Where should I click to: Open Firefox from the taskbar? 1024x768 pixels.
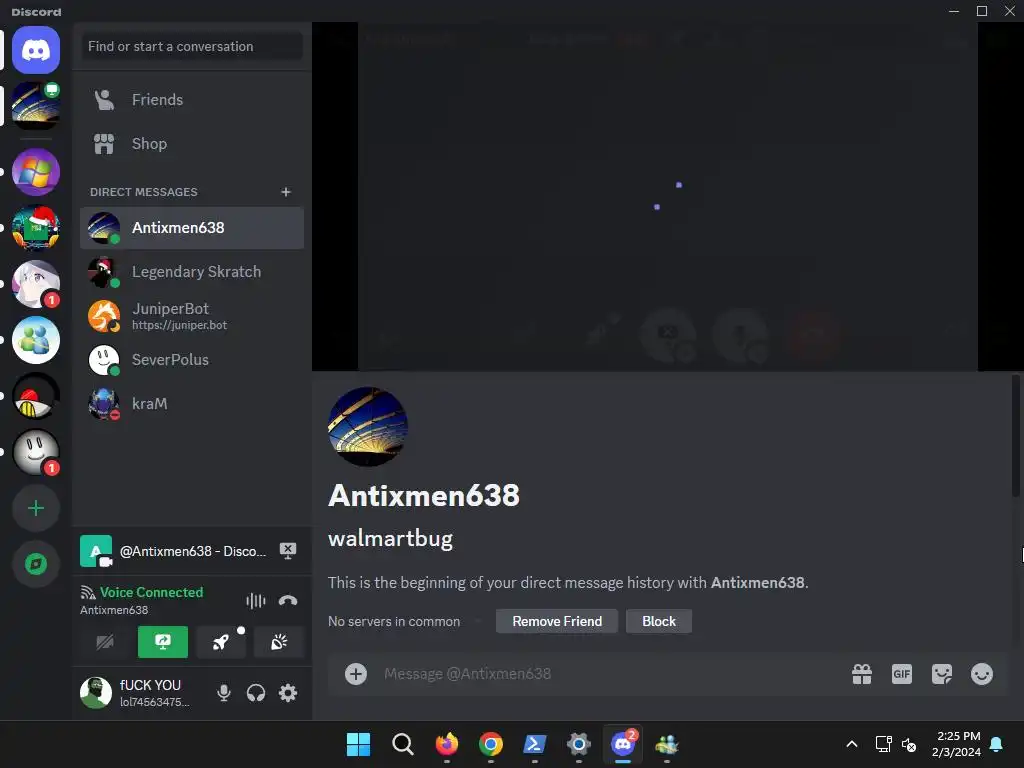pyautogui.click(x=447, y=744)
